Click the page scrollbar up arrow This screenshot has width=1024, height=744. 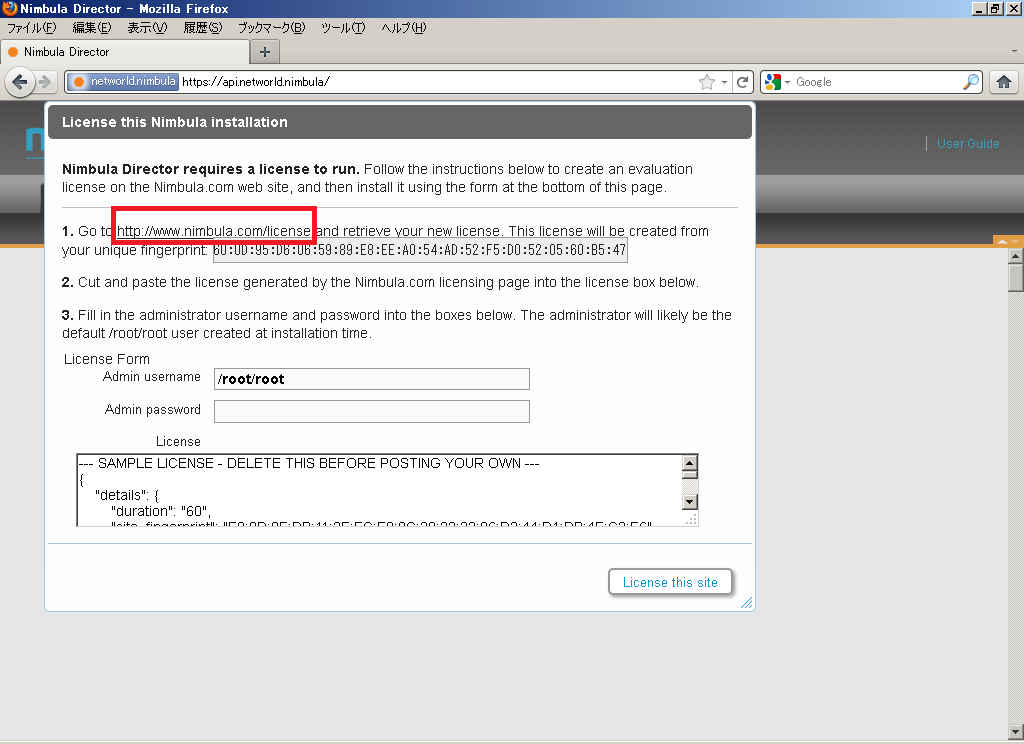pos(1016,256)
